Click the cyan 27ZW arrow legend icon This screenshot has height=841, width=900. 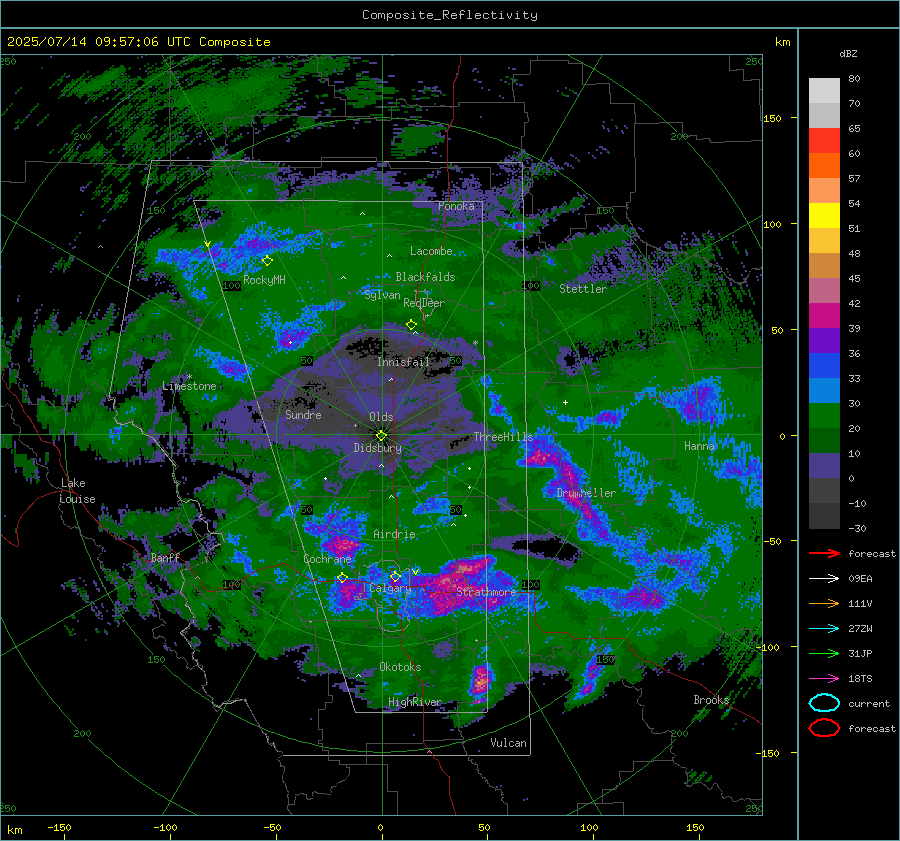coord(824,629)
